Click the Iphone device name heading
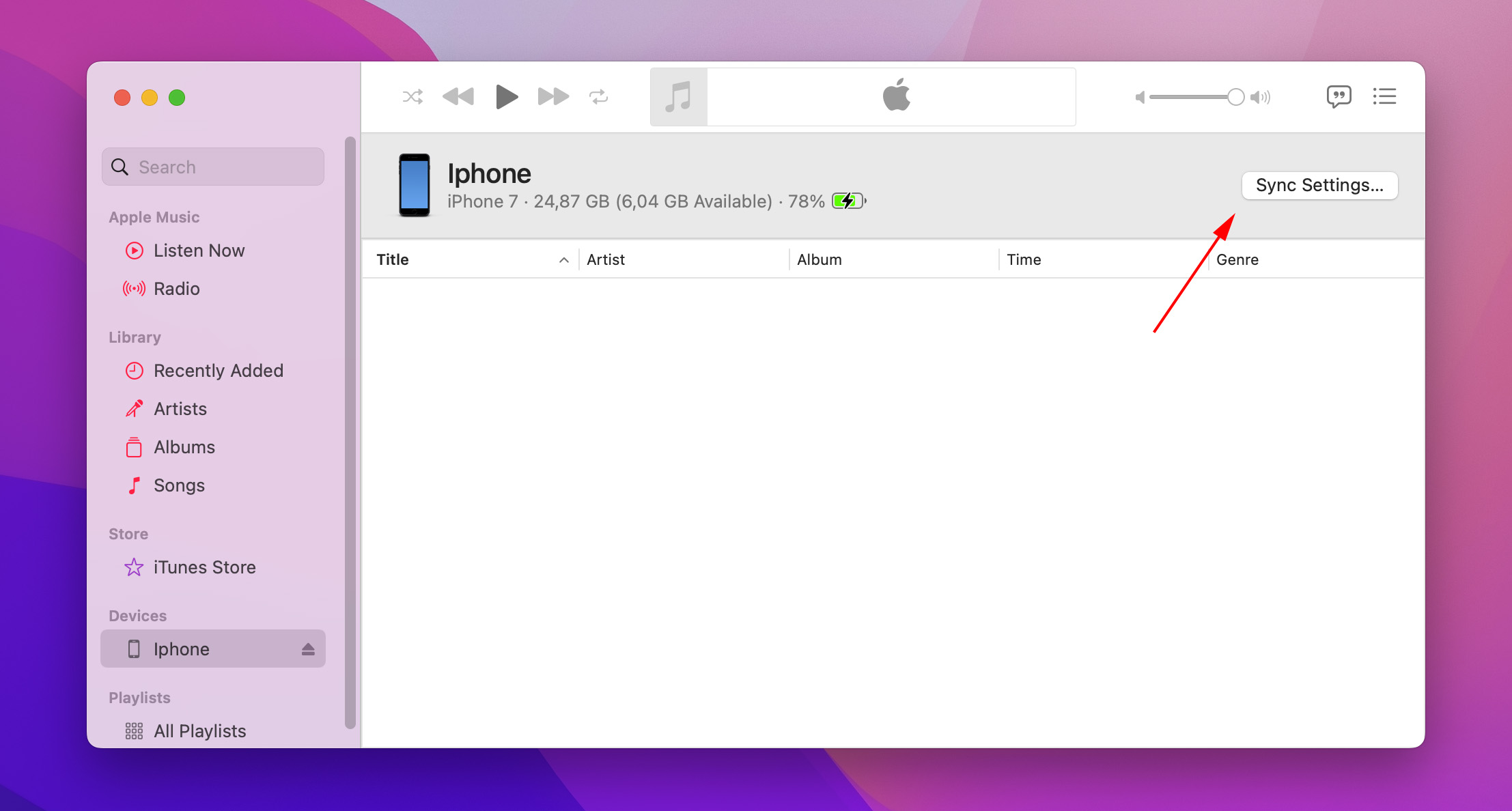Image resolution: width=1512 pixels, height=811 pixels. [x=489, y=174]
